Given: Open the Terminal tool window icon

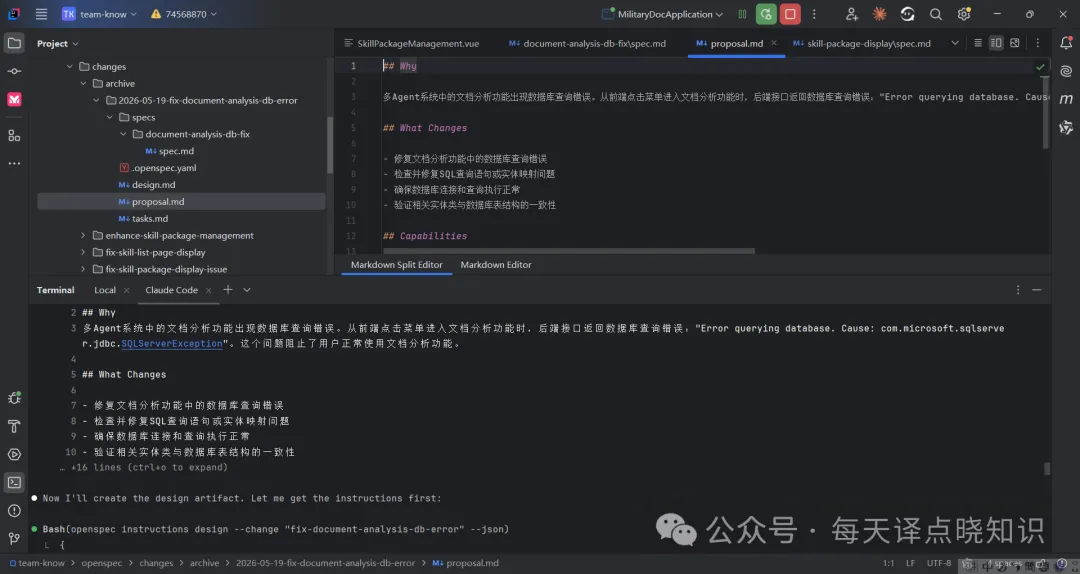Looking at the screenshot, I should (14, 482).
